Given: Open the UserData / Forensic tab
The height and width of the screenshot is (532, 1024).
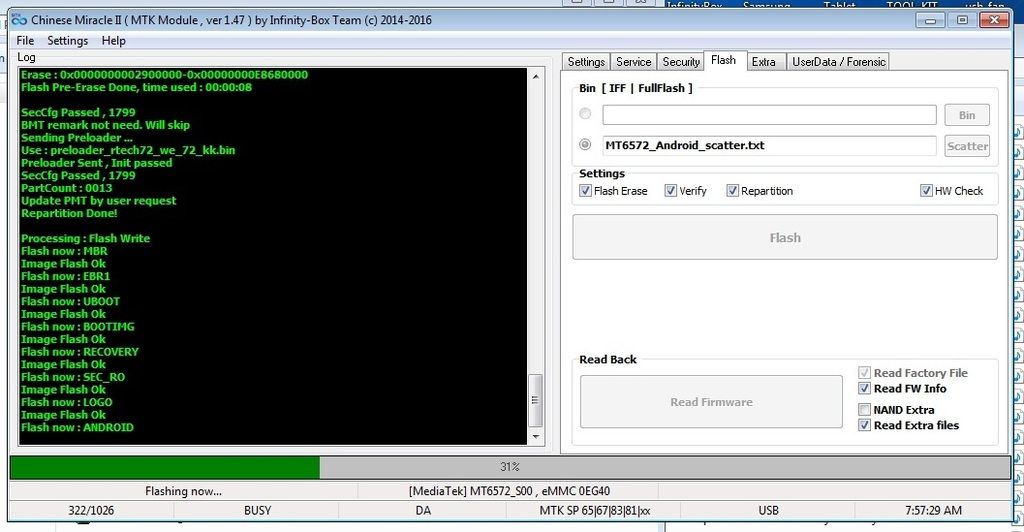Looking at the screenshot, I should pos(838,62).
